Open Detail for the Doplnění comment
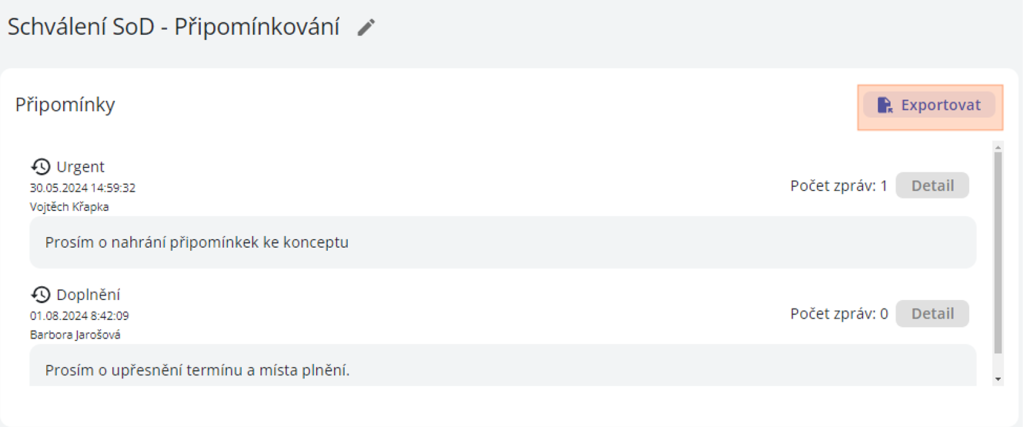 click(x=932, y=313)
